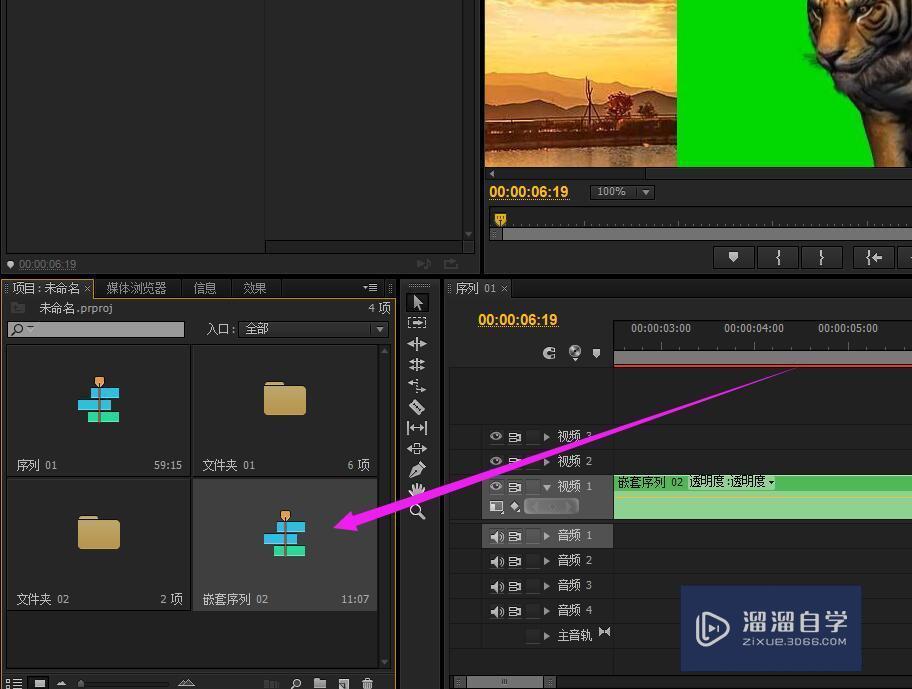Open the 效果 panel tab
Viewport: 912px width, 689px height.
pyautogui.click(x=254, y=288)
